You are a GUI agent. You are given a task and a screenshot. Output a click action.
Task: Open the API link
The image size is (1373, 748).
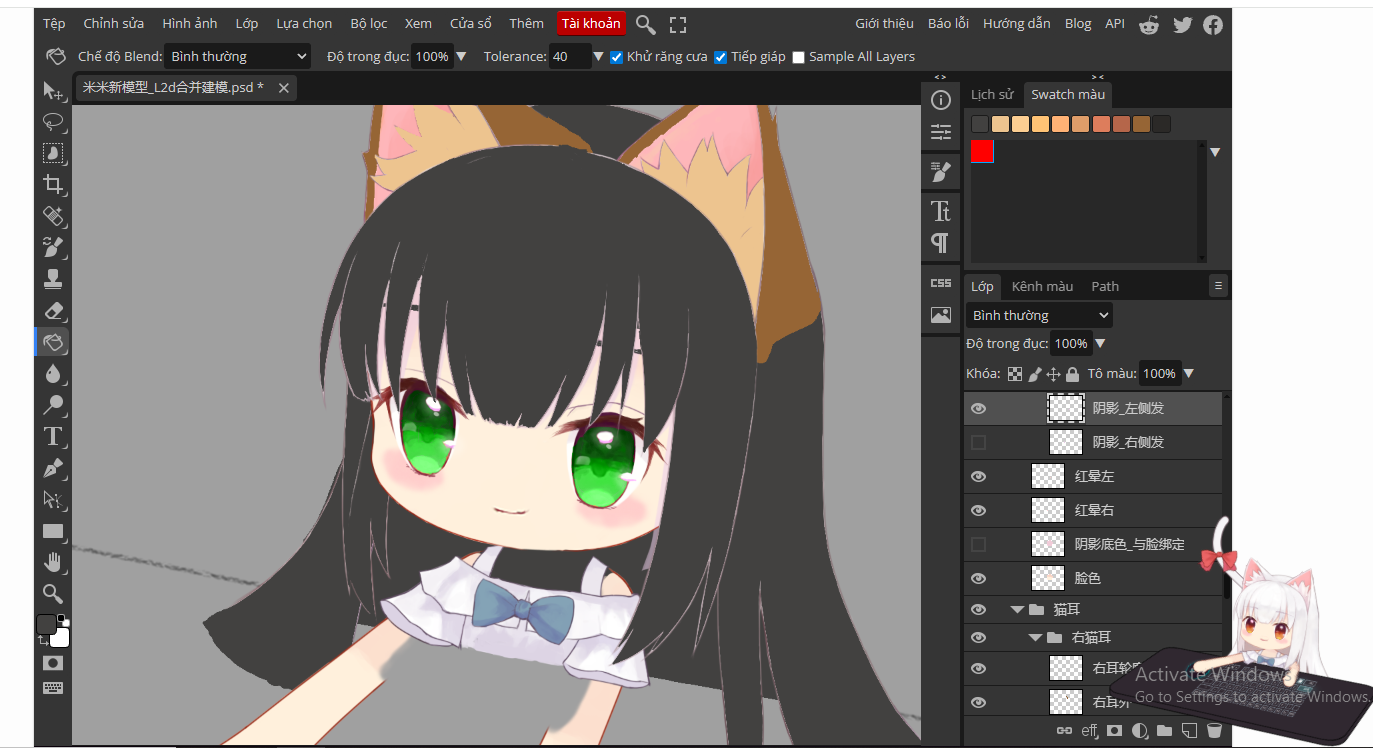1115,24
